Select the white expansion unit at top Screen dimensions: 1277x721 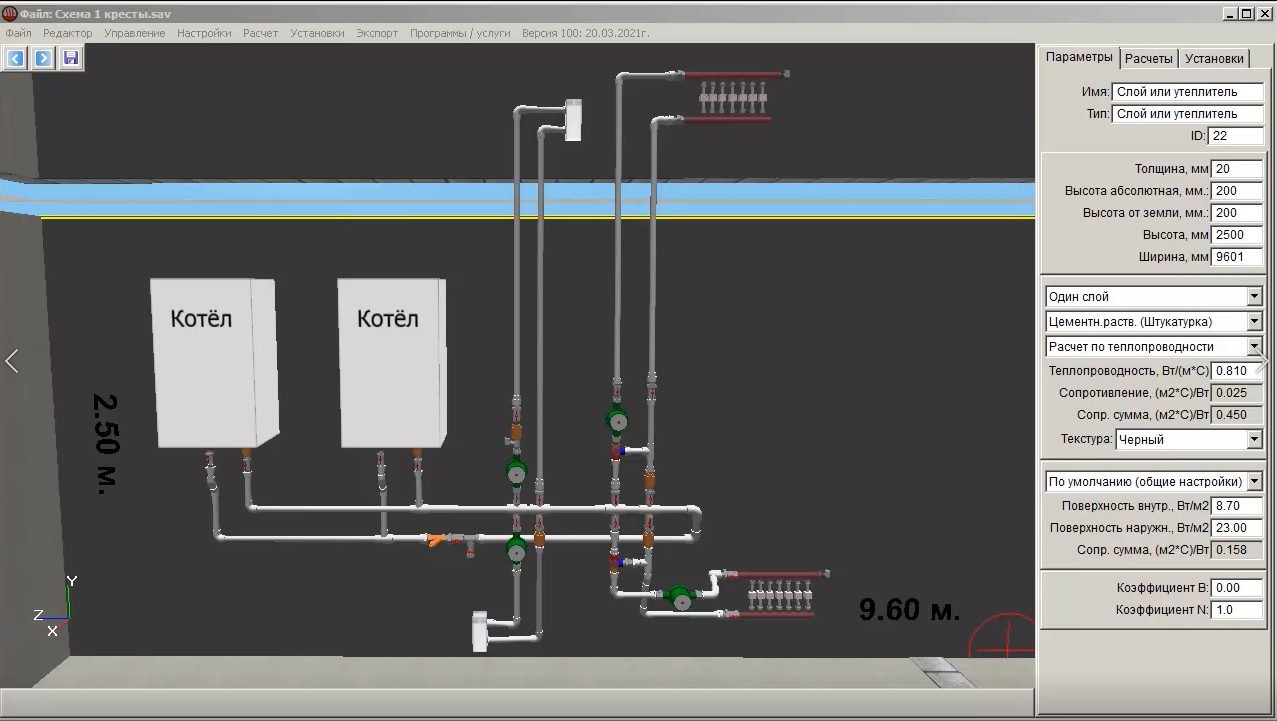click(x=573, y=119)
